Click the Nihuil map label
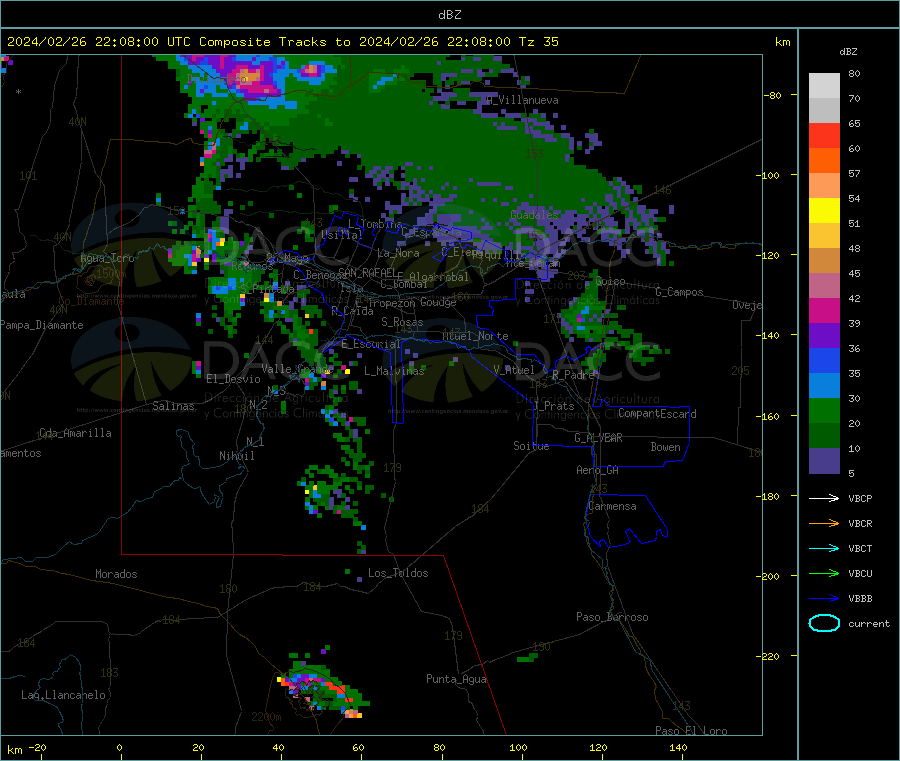The height and width of the screenshot is (761, 900). click(x=236, y=456)
